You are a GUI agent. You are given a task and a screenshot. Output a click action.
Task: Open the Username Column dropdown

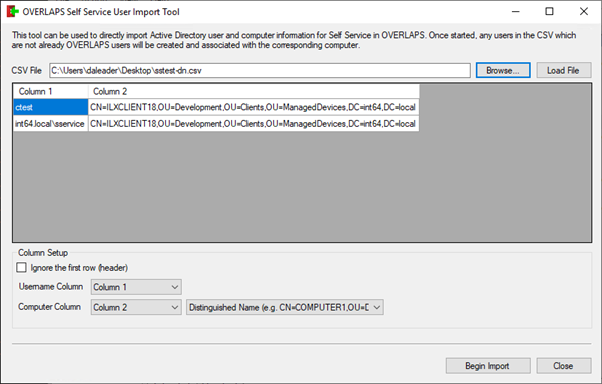pos(136,287)
